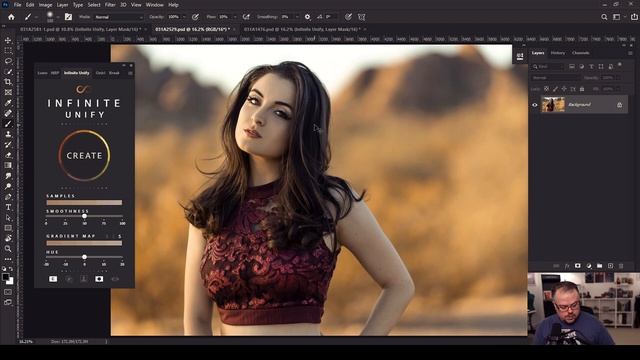Click the Share icon at top right
Image resolution: width=640 pixels, height=360 pixels.
pyautogui.click(x=634, y=17)
